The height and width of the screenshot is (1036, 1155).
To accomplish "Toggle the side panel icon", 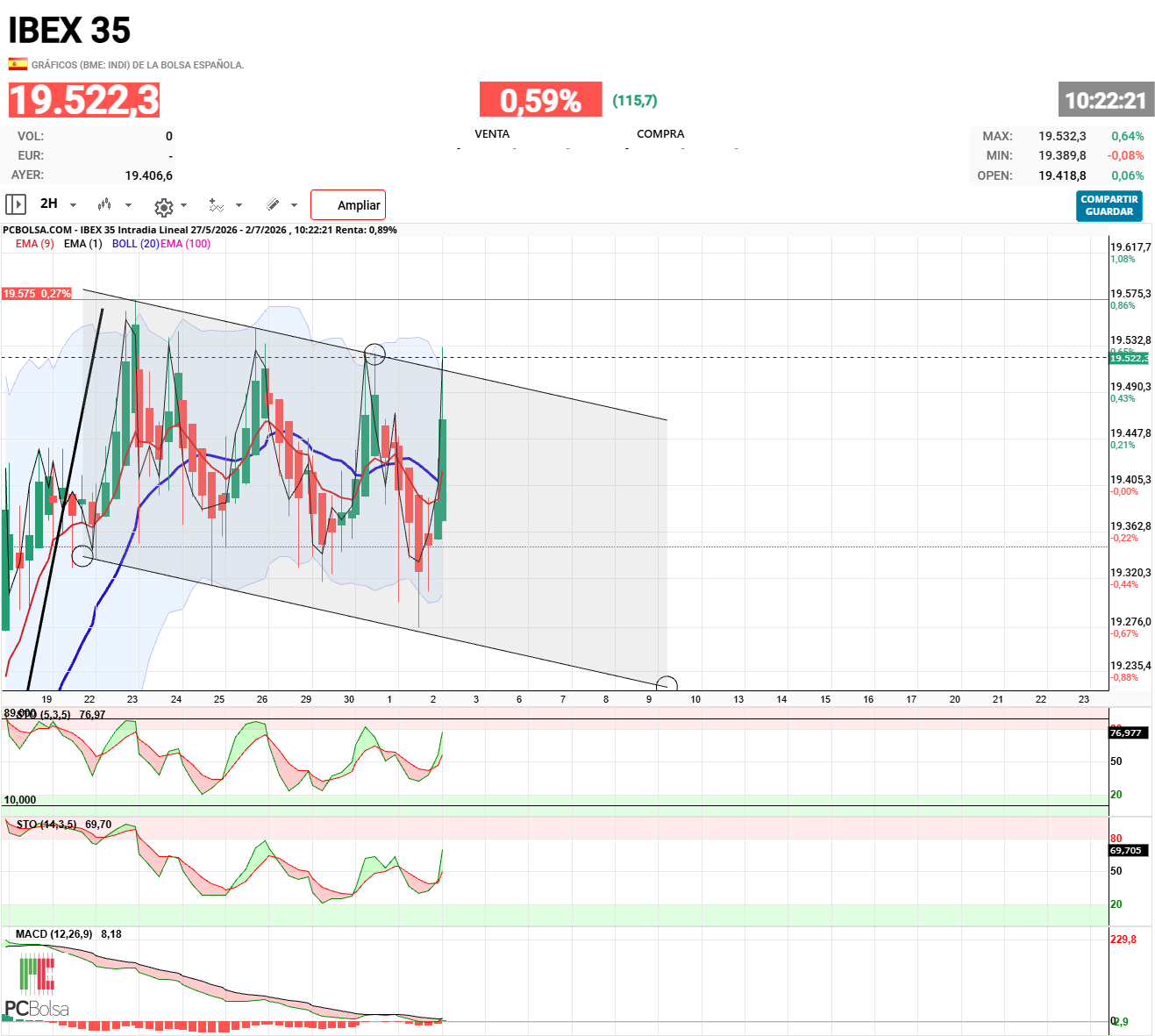I will pyautogui.click(x=16, y=204).
